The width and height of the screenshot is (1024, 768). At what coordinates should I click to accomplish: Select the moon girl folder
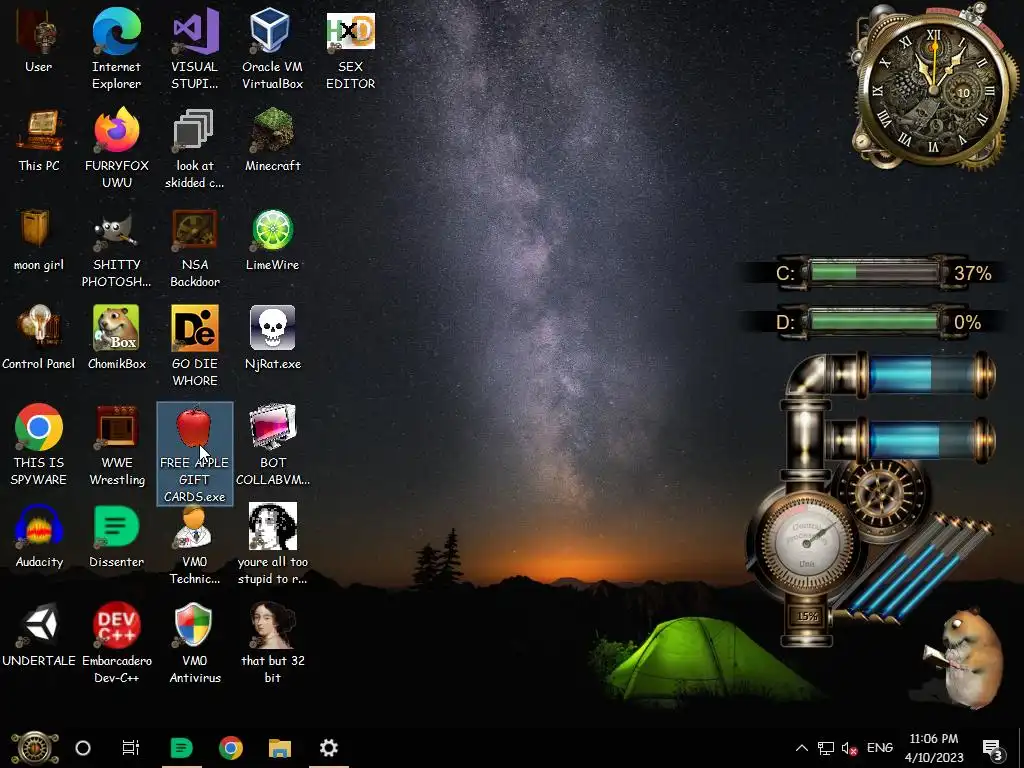pyautogui.click(x=39, y=239)
